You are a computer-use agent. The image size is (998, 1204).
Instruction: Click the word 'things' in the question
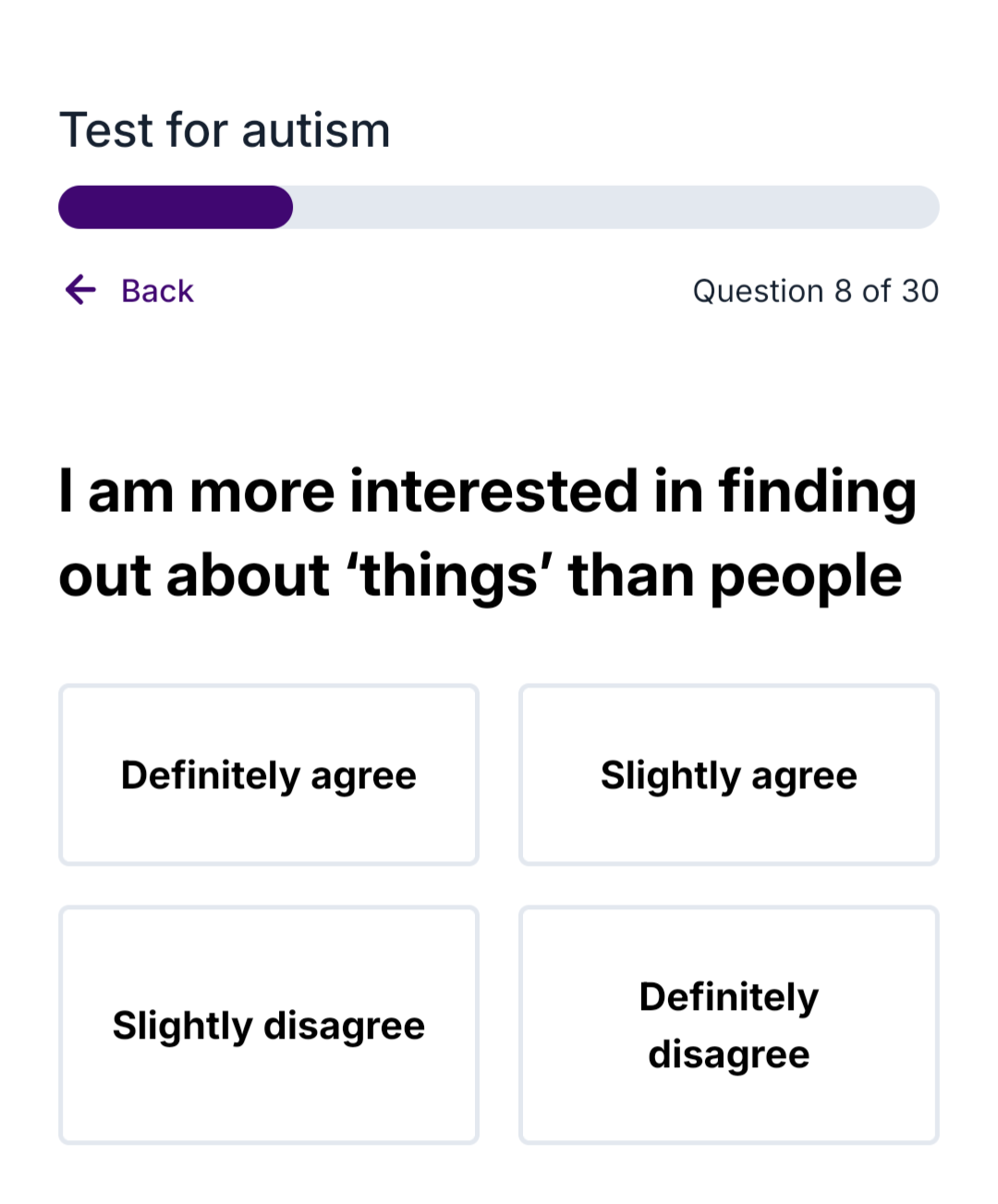pos(448,576)
